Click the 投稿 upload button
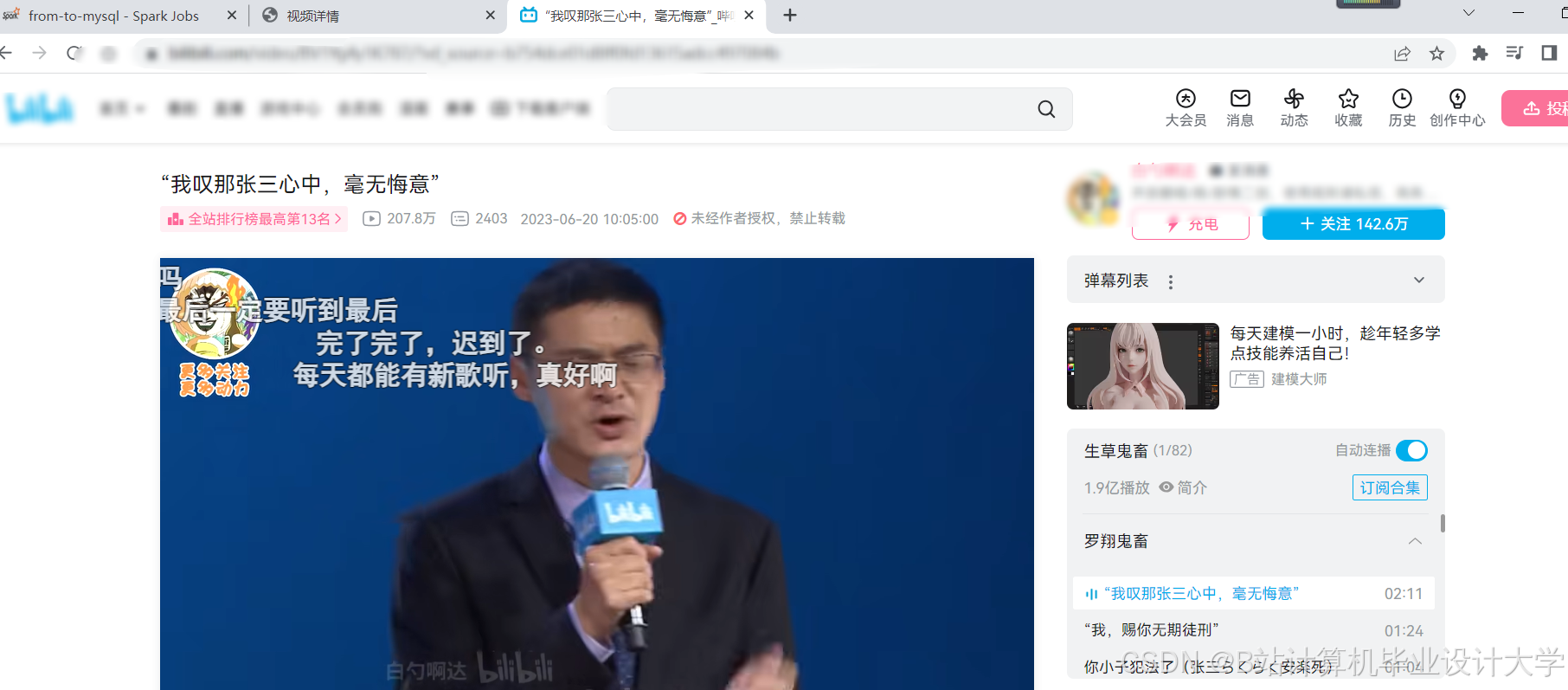 coord(1534,108)
